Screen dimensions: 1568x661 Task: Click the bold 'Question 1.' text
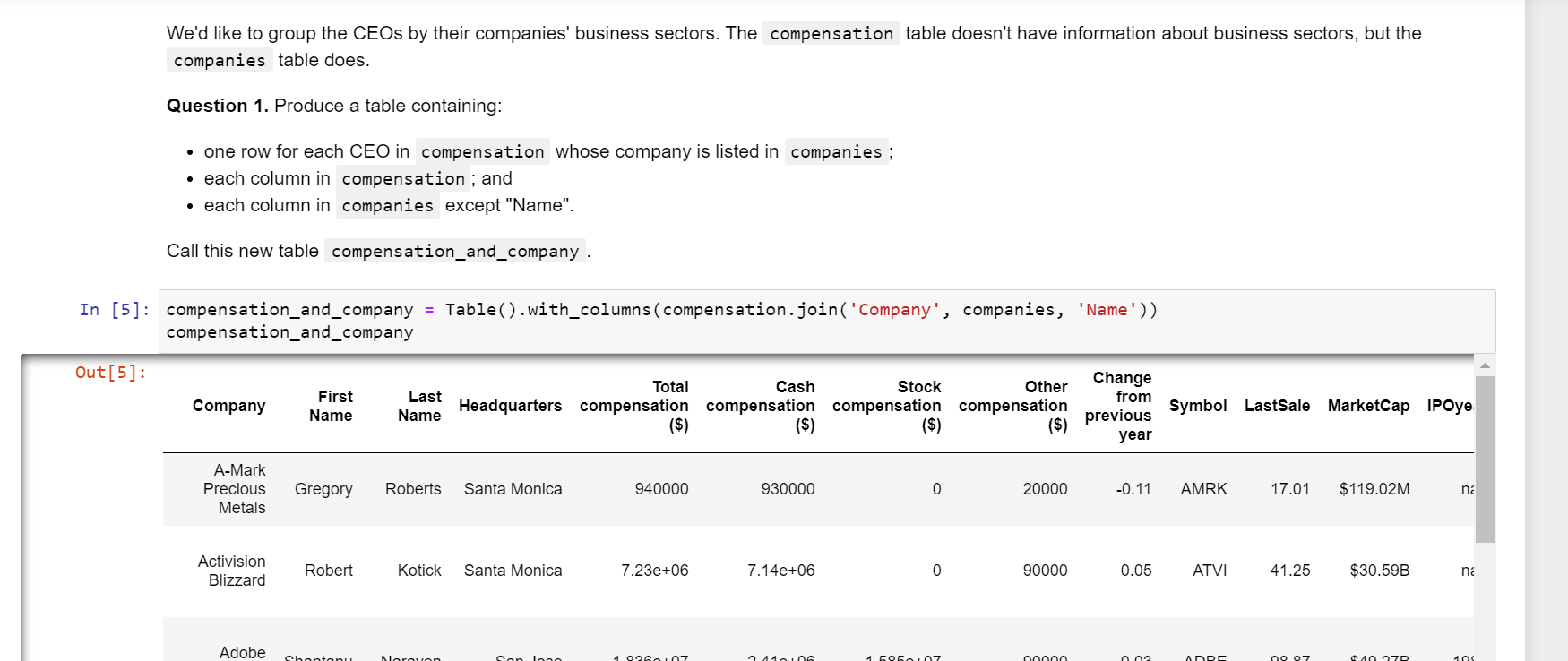pos(218,106)
